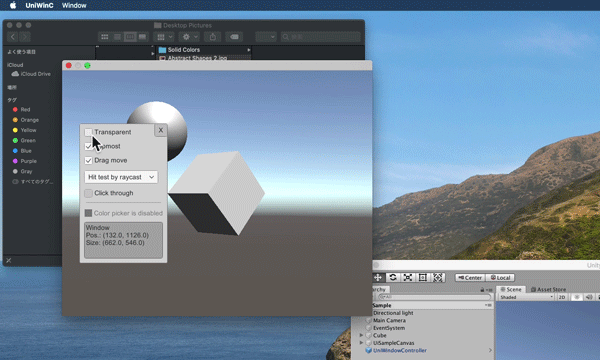Open the Finder action gear menu
Screen dimensions: 600x360
pyautogui.click(x=190, y=37)
